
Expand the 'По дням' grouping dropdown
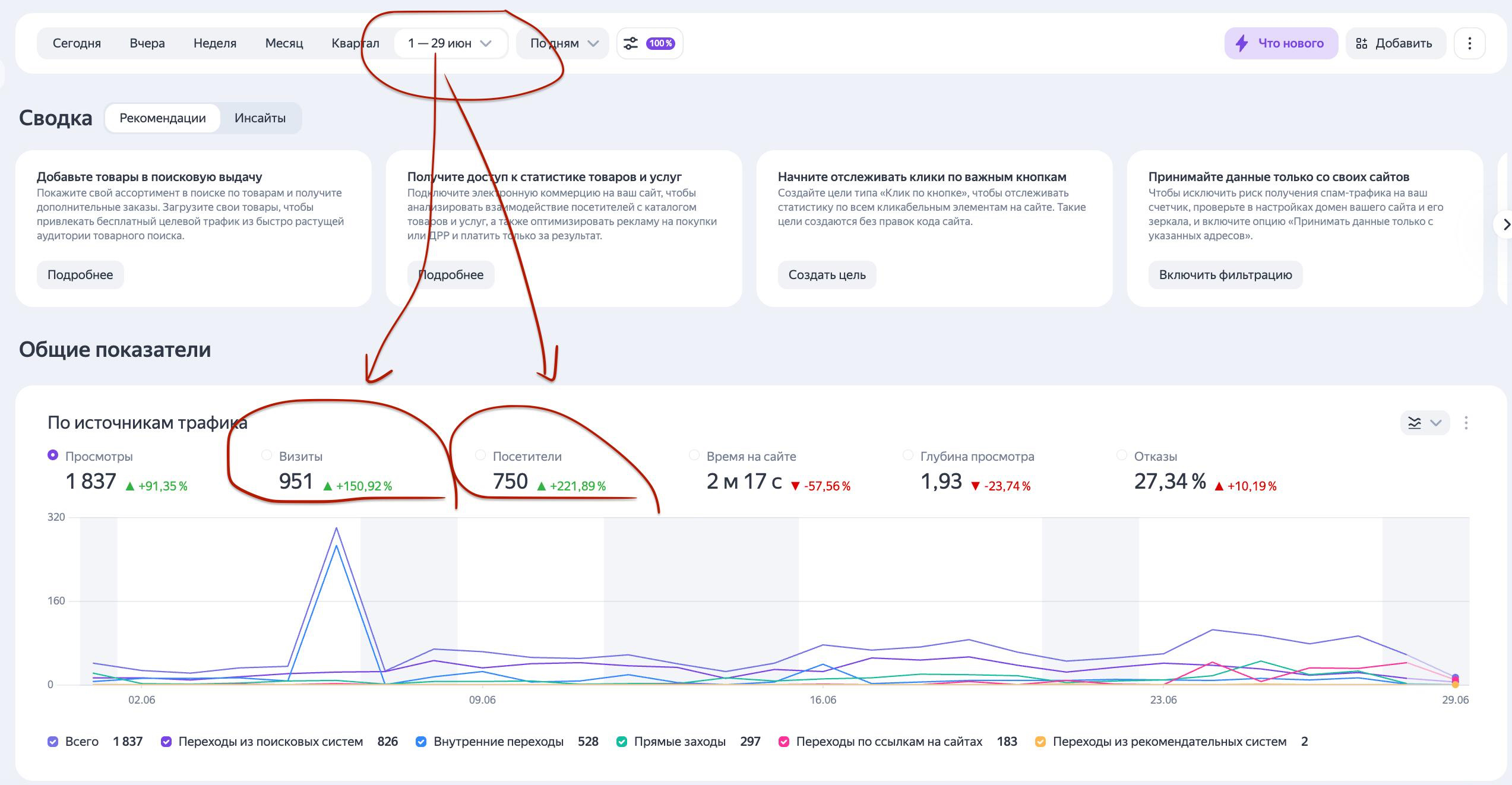pos(563,43)
